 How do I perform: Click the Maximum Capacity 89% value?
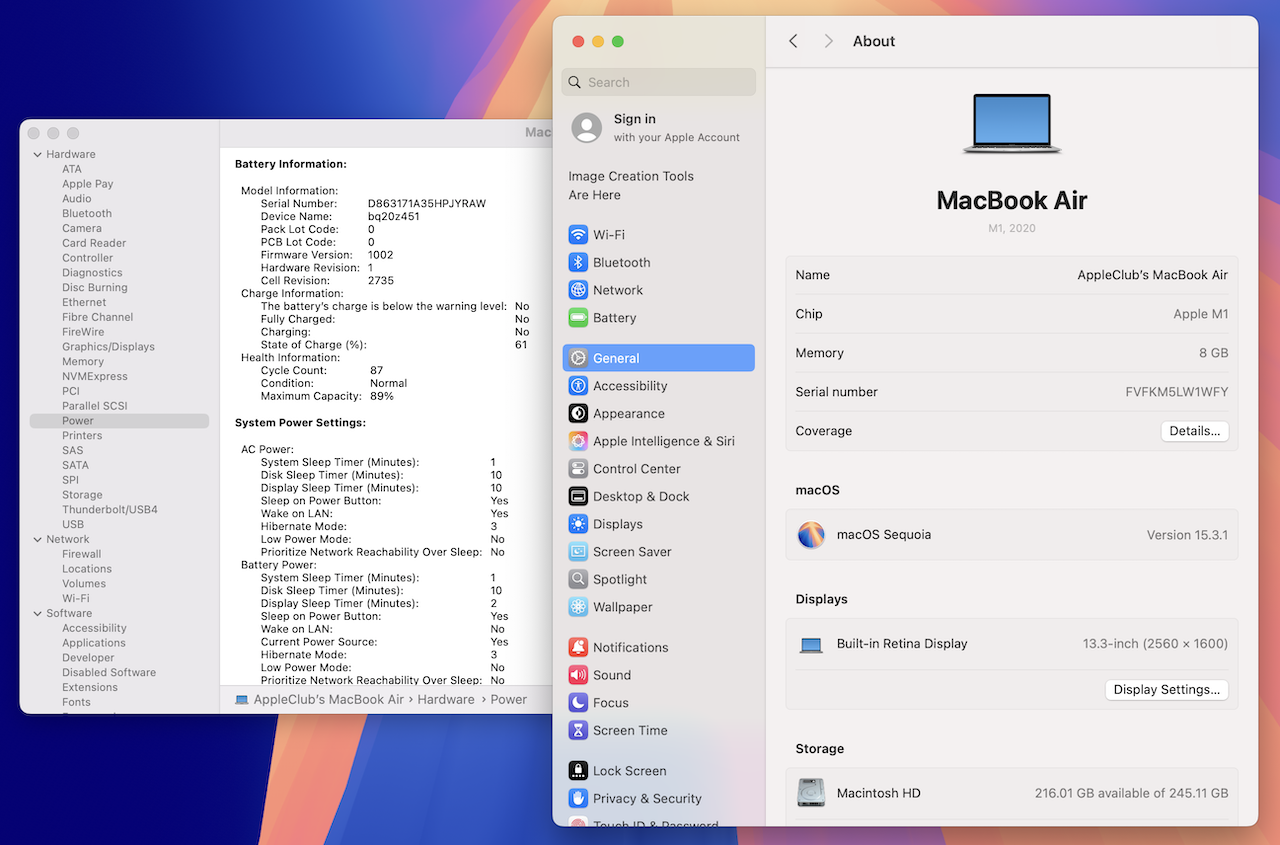coord(381,396)
